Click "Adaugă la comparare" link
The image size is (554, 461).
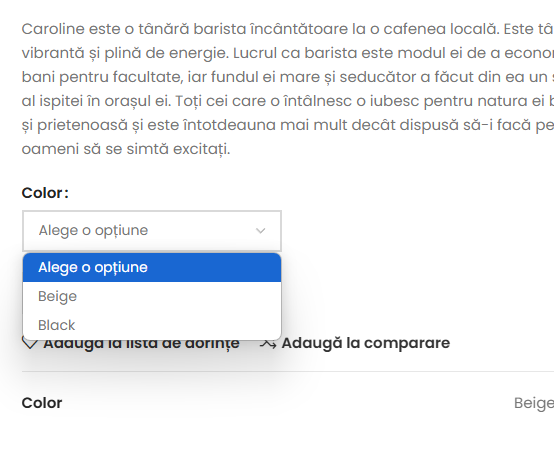pyautogui.click(x=366, y=343)
